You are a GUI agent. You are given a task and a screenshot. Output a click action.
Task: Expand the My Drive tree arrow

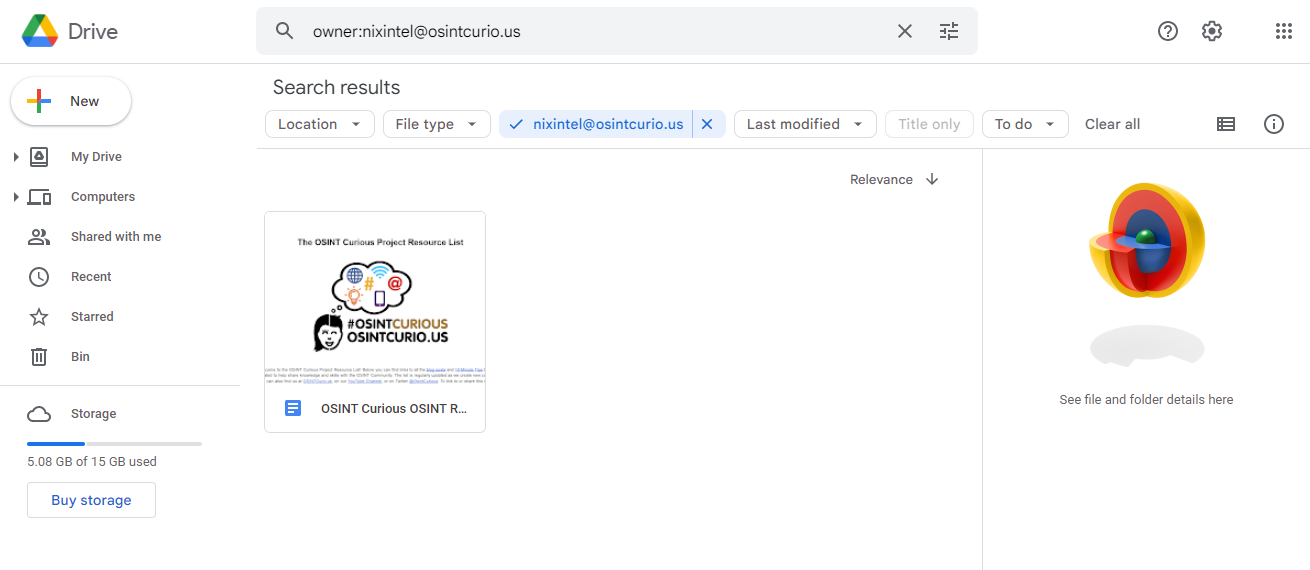click(x=16, y=157)
